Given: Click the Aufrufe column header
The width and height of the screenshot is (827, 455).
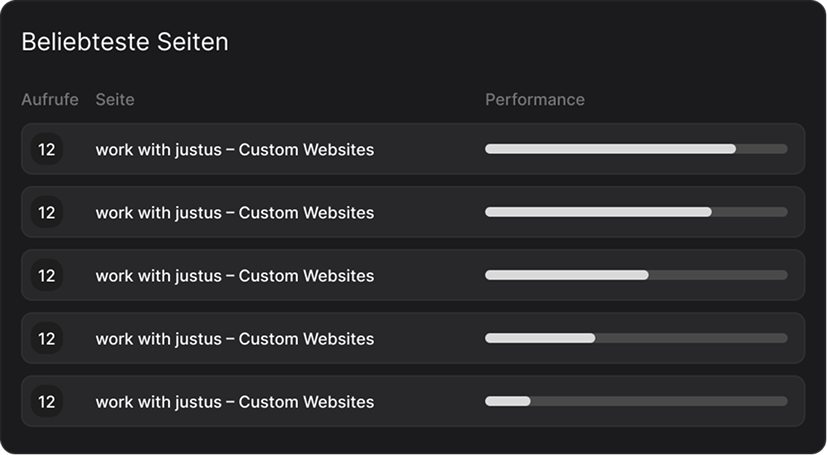Looking at the screenshot, I should 49,100.
